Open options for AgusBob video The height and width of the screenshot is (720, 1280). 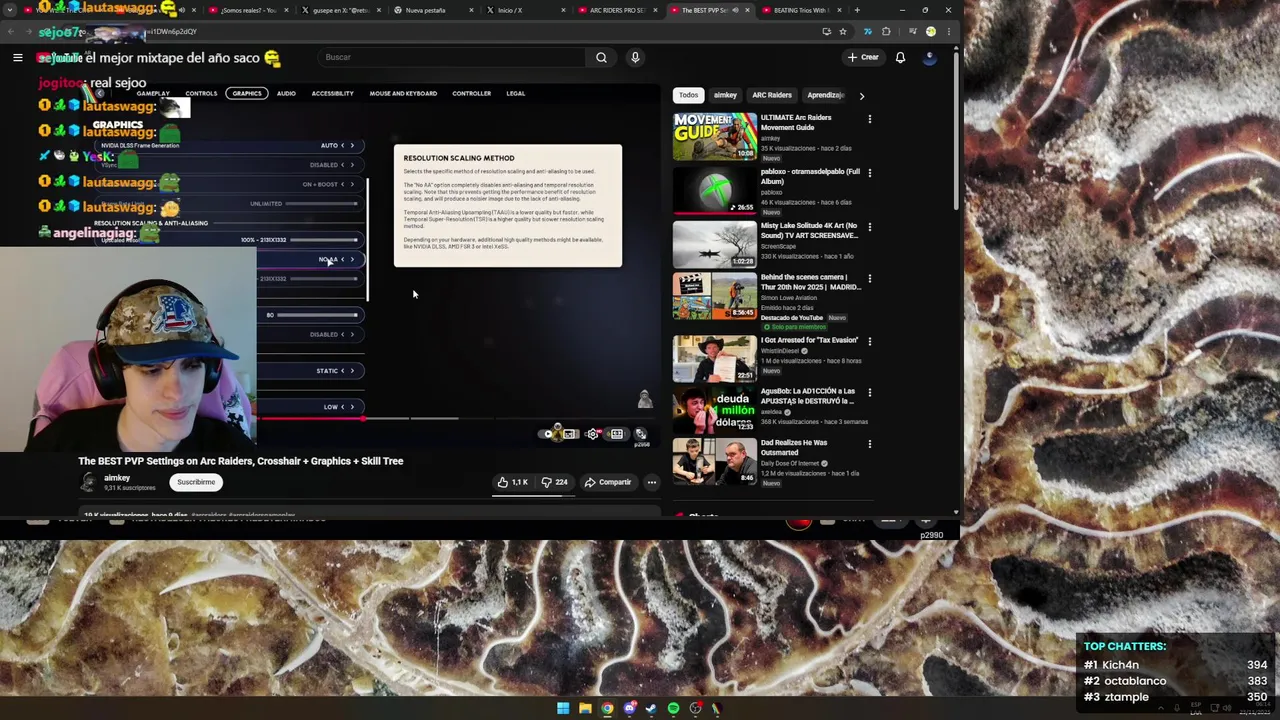869,393
